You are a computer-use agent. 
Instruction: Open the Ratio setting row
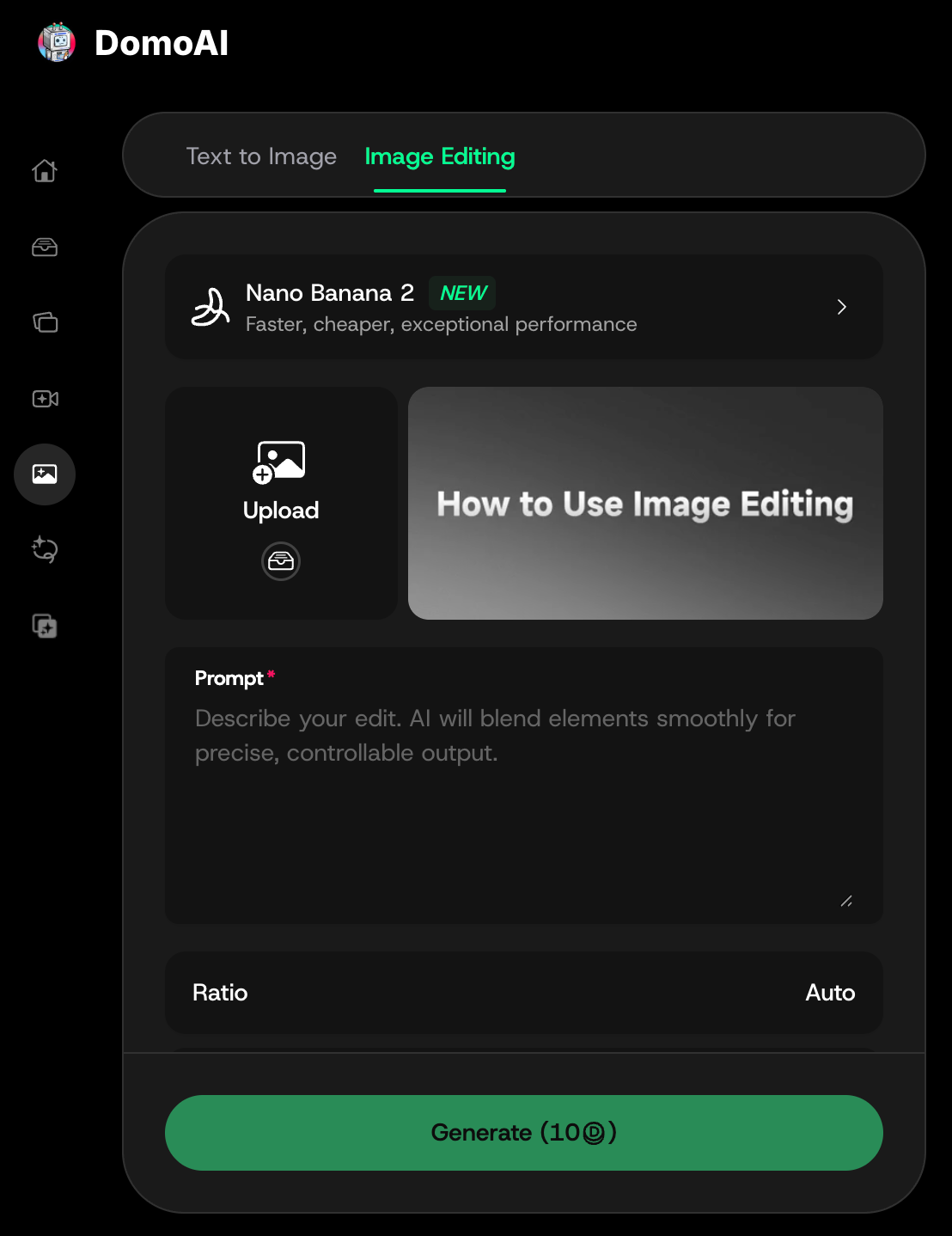[524, 993]
